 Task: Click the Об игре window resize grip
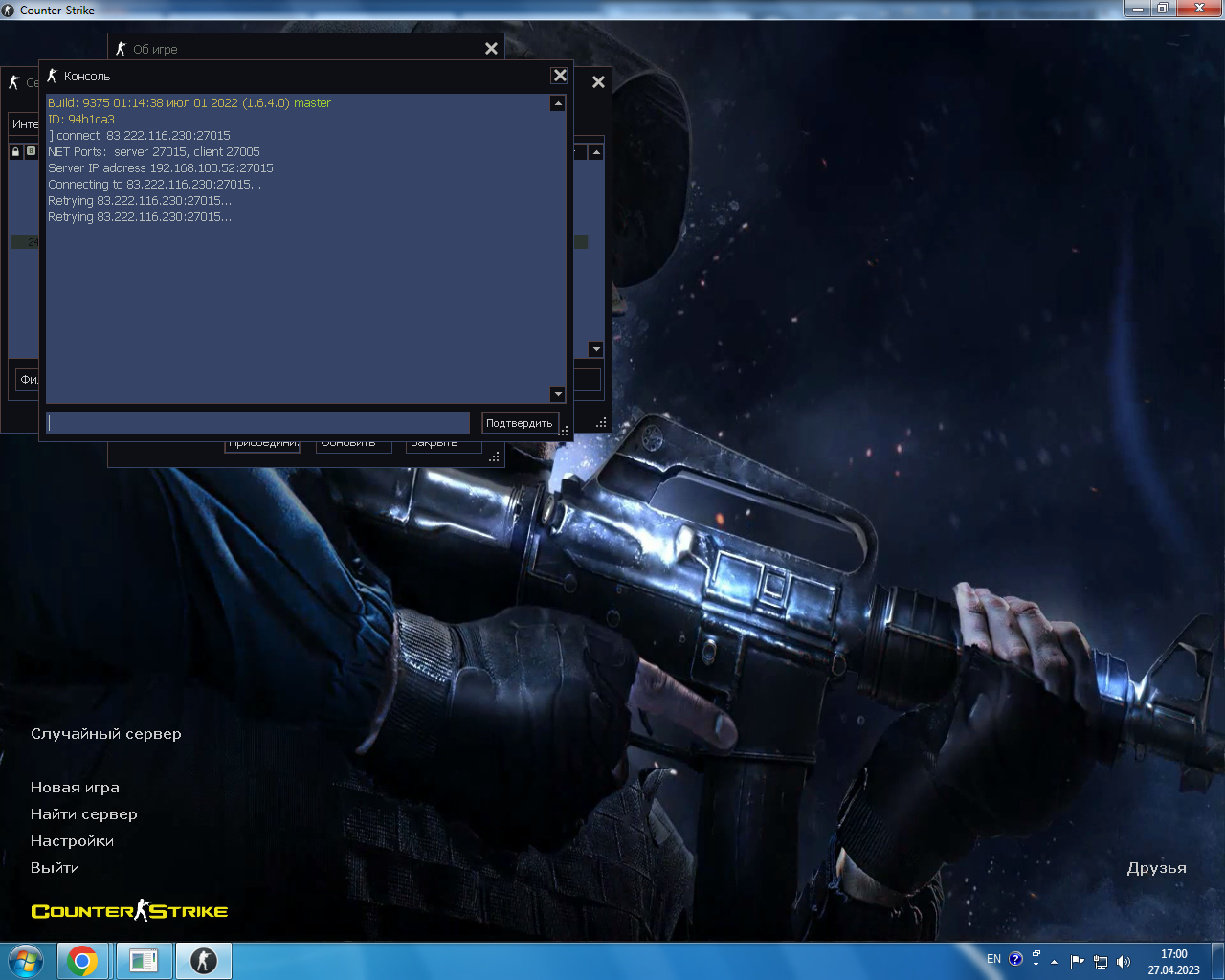pos(495,457)
